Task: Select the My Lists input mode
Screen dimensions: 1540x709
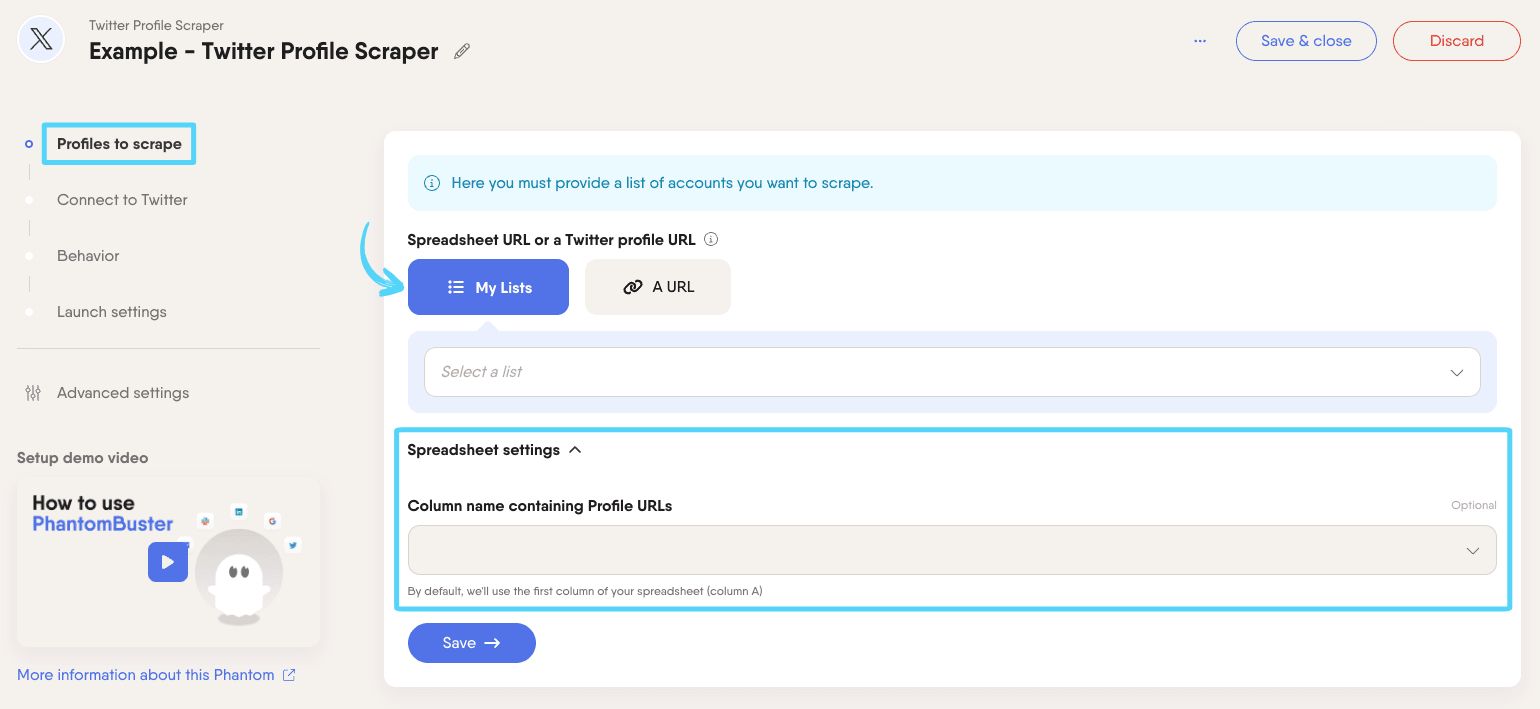Action: click(489, 287)
